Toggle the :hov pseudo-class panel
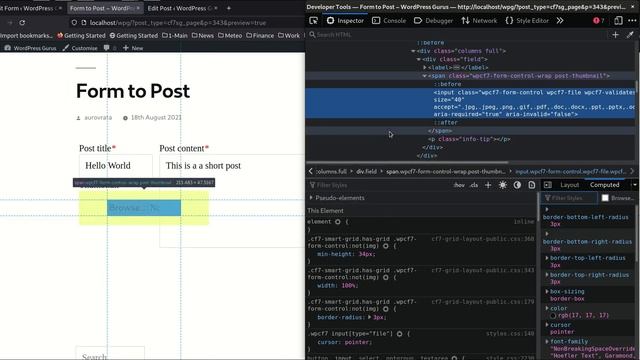Image resolution: width=640 pixels, height=360 pixels. click(459, 185)
